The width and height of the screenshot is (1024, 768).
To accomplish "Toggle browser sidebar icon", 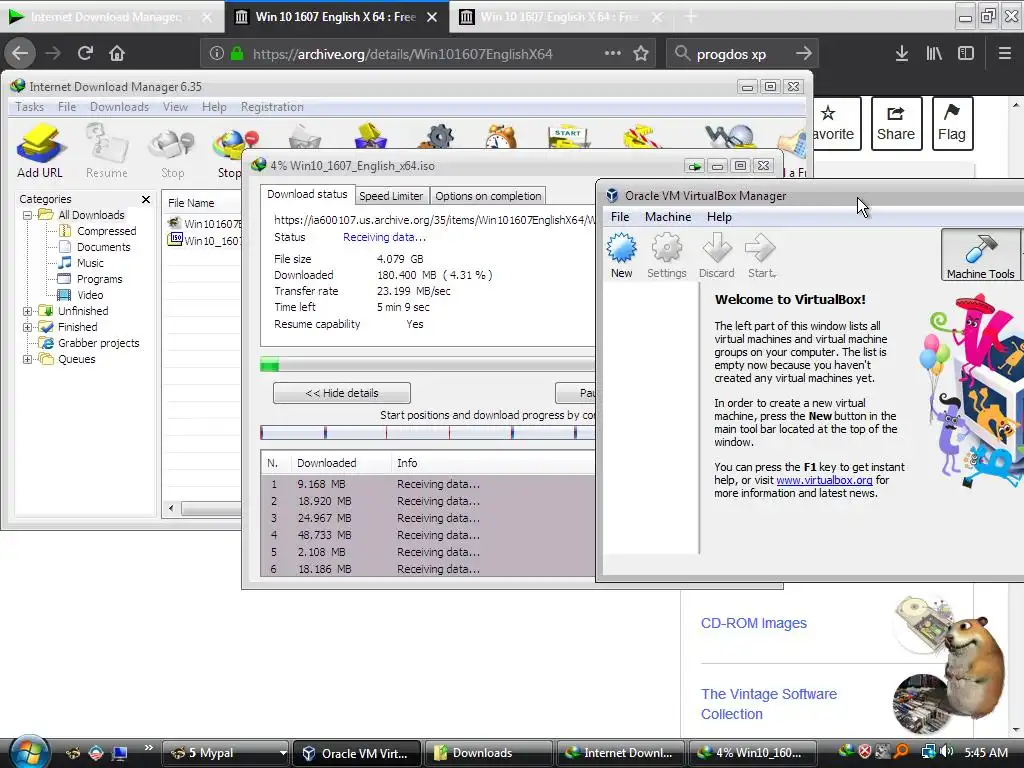I will (x=965, y=54).
